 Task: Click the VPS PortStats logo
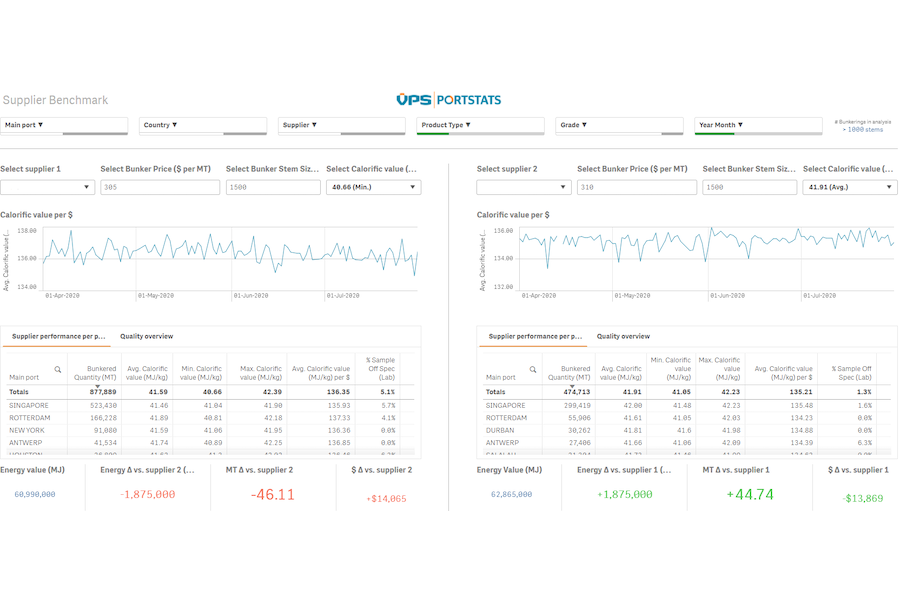click(448, 100)
